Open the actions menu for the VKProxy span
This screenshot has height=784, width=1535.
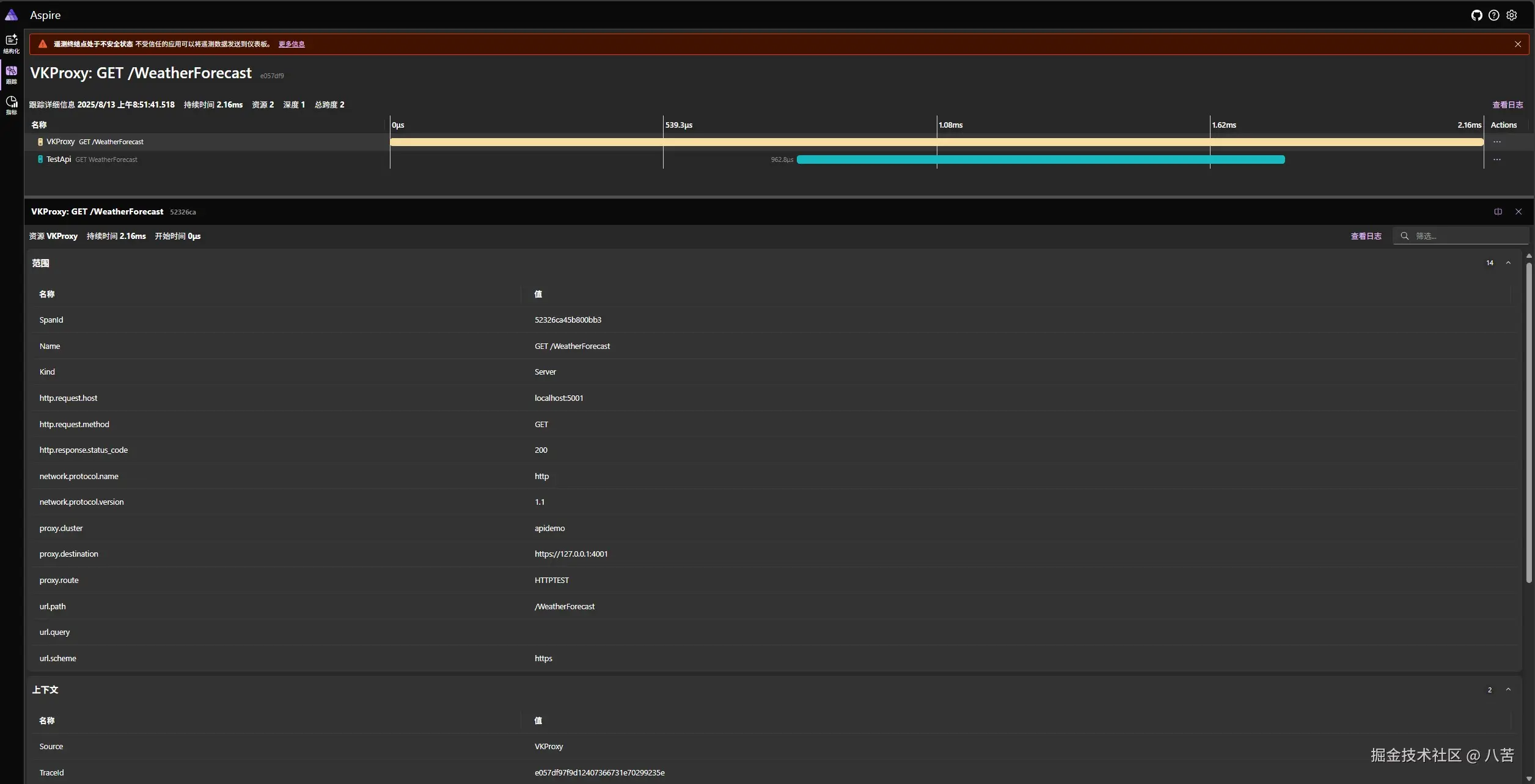(1497, 142)
